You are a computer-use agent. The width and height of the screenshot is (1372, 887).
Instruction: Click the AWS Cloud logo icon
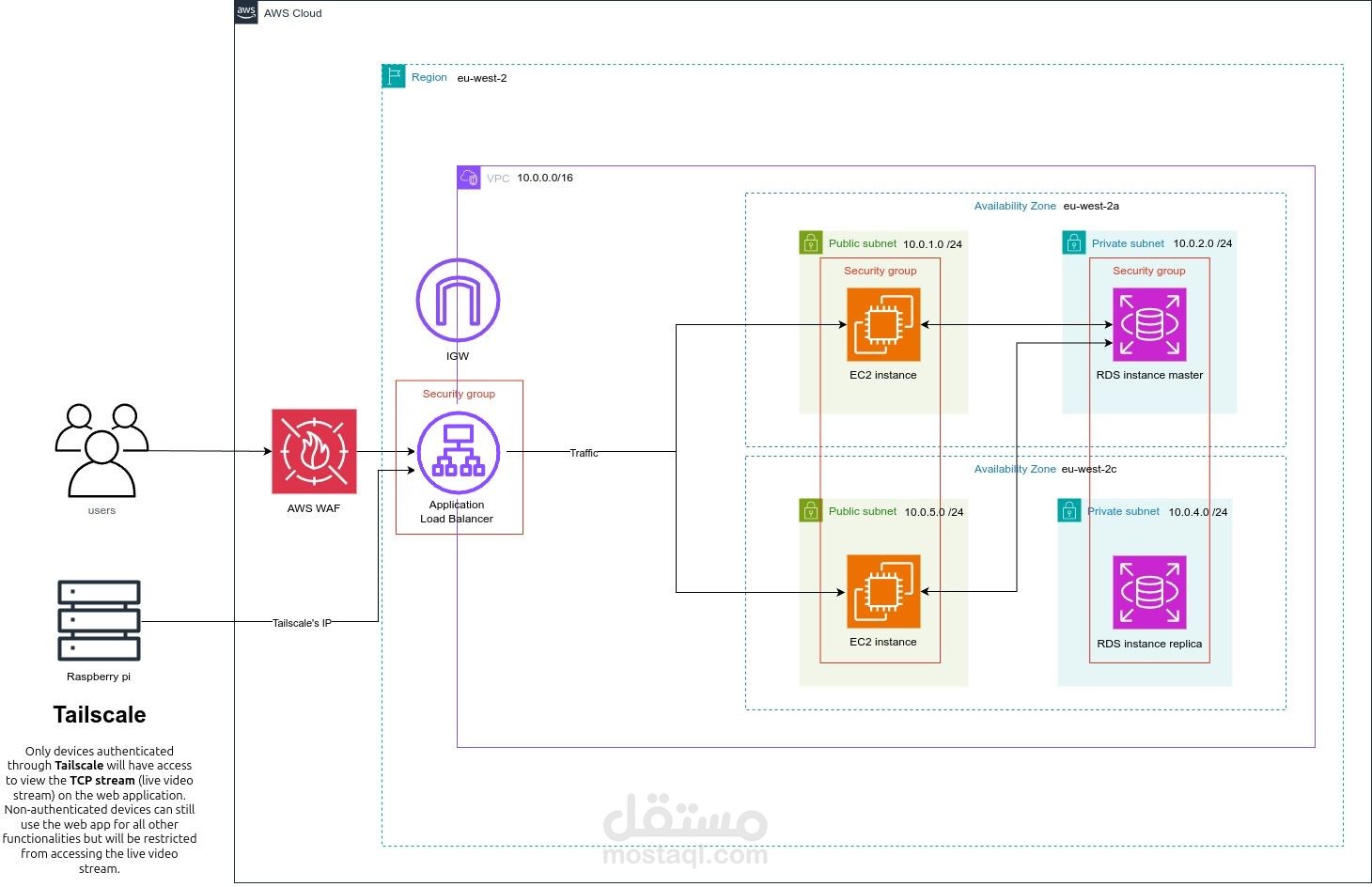(246, 12)
